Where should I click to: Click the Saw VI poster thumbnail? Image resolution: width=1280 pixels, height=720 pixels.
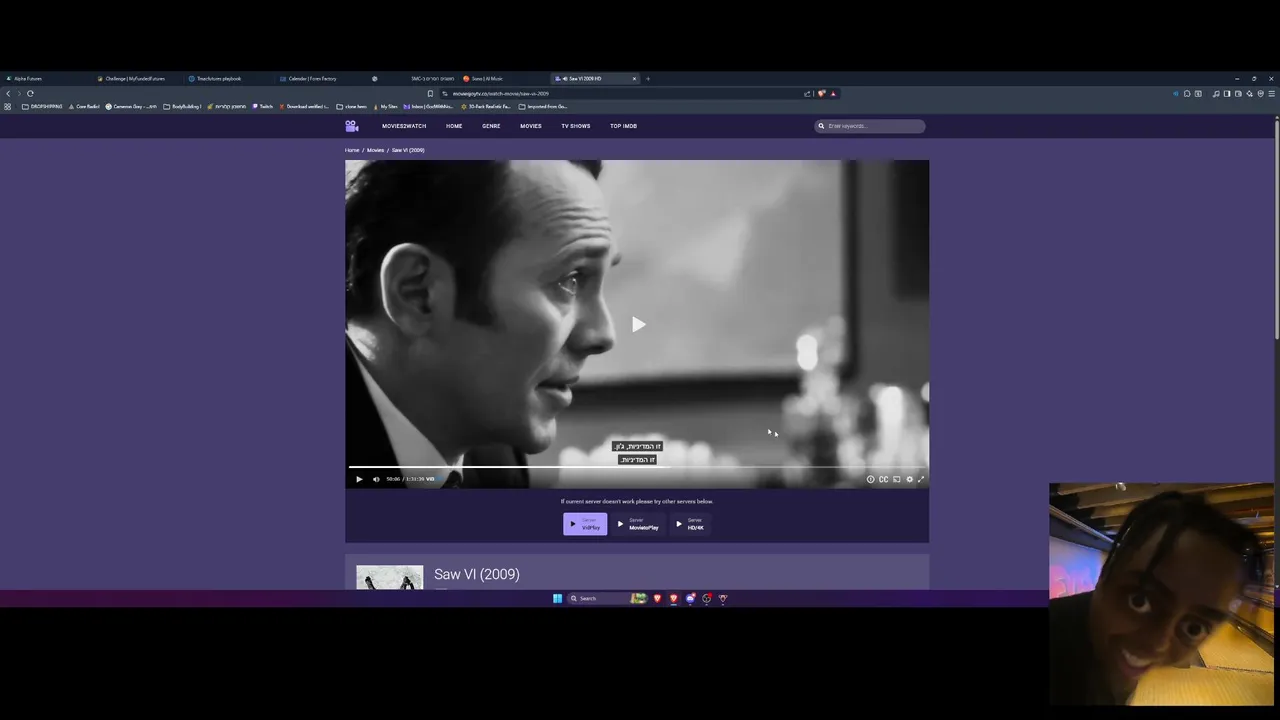click(389, 577)
